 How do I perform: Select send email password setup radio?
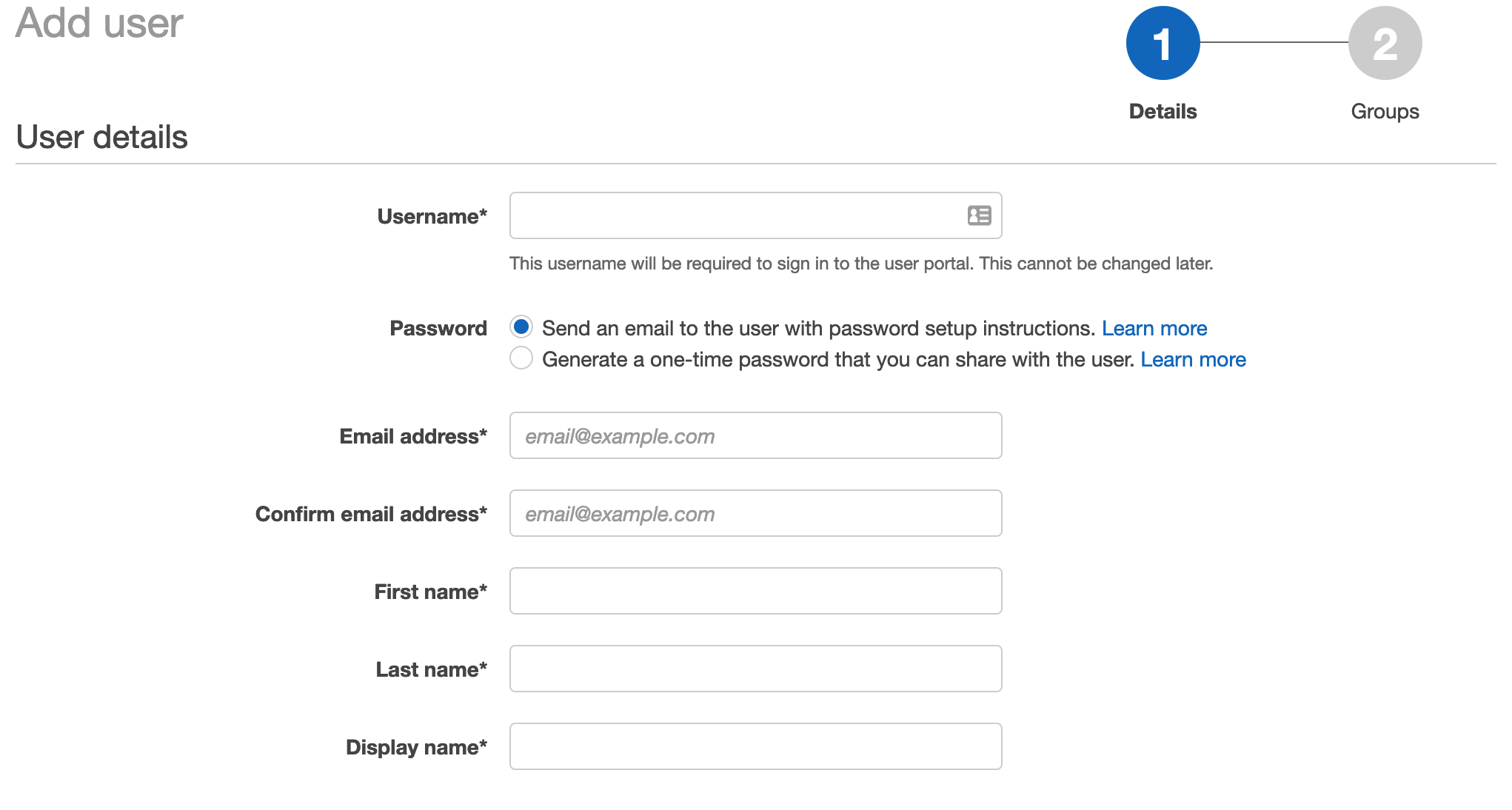521,327
